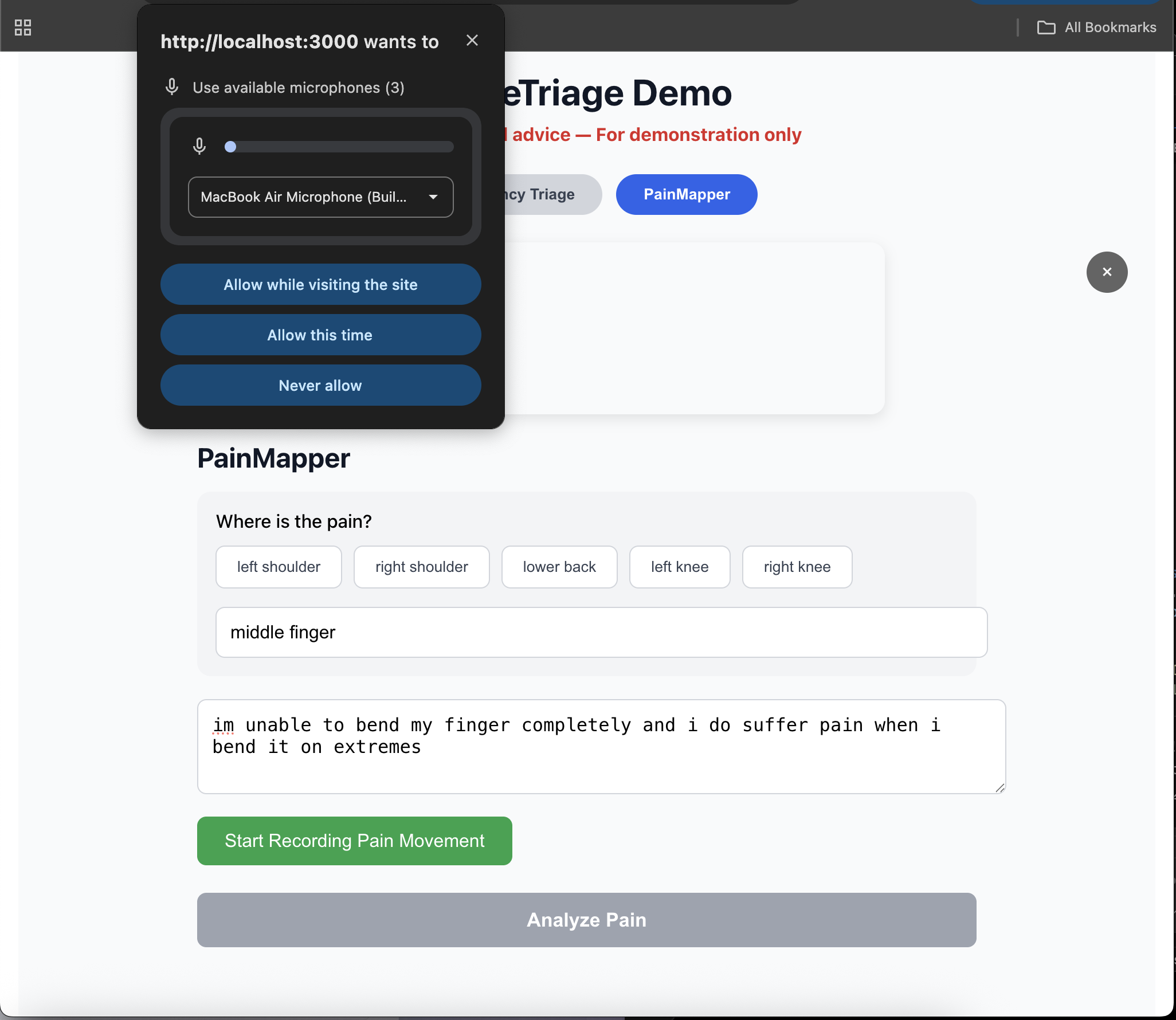This screenshot has width=1176, height=1020.
Task: Open the All Bookmarks folder
Action: pos(1097,28)
